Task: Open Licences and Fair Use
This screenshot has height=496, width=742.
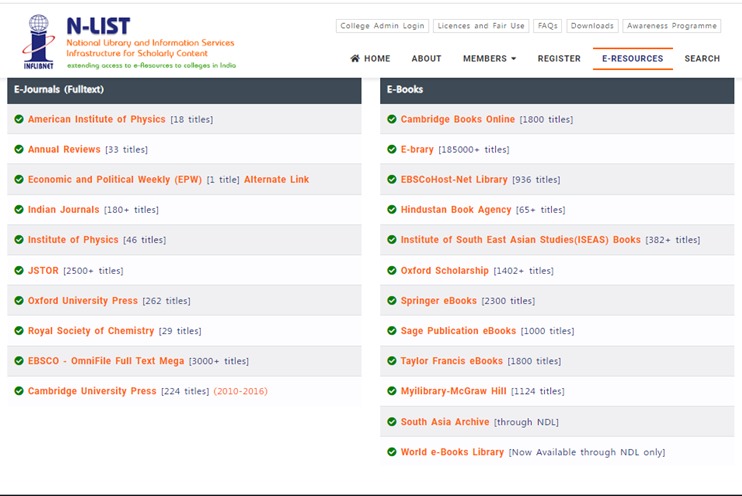Action: [481, 26]
